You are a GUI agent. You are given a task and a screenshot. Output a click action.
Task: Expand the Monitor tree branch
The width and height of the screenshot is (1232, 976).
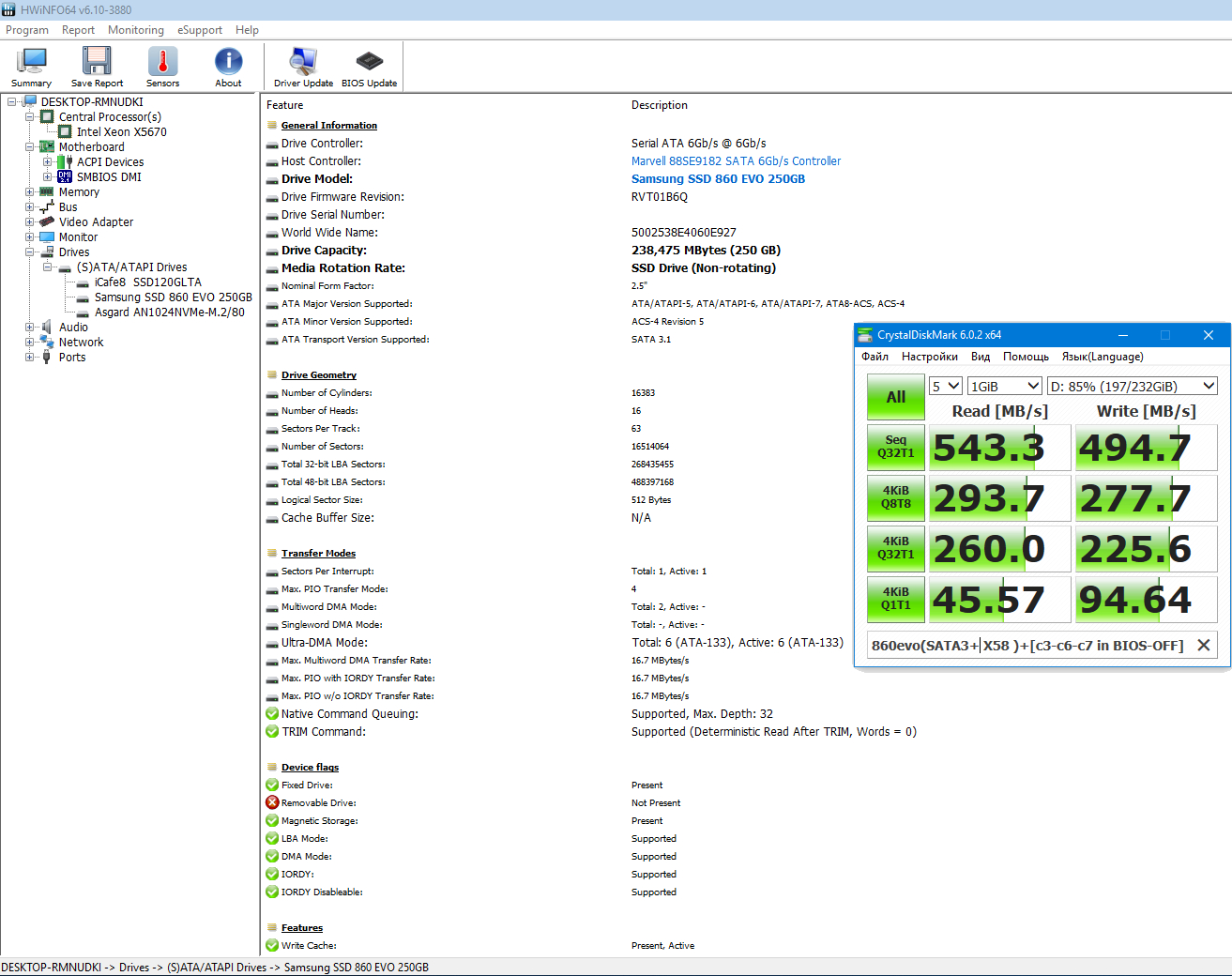pyautogui.click(x=30, y=237)
